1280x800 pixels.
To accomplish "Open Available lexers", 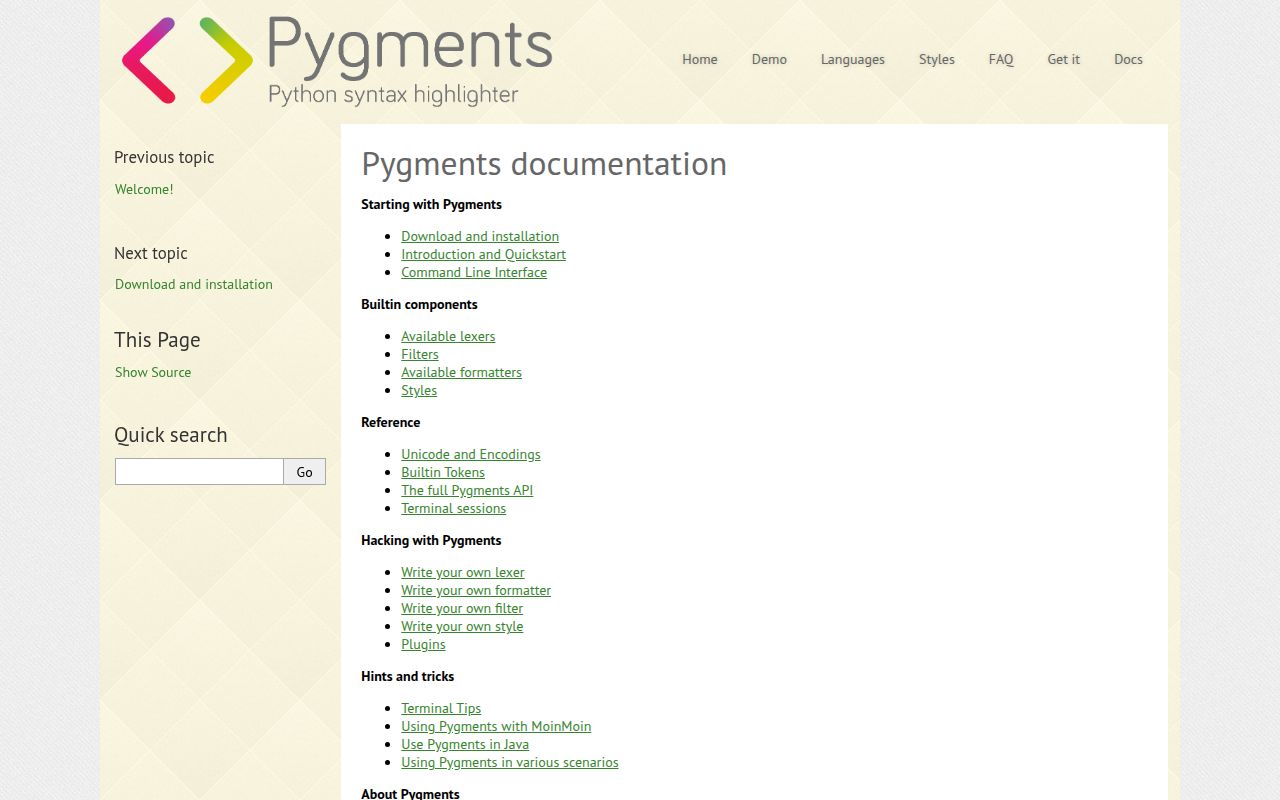I will pos(448,336).
